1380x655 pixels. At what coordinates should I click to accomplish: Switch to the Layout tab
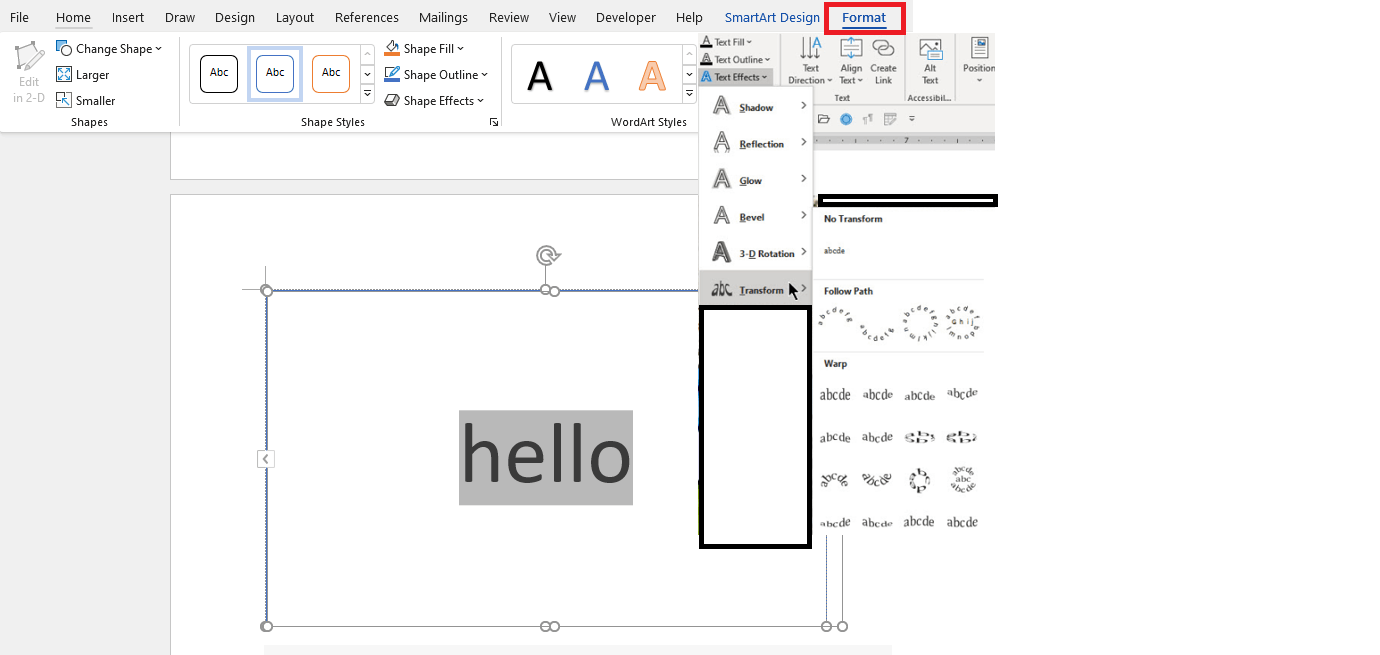point(295,17)
